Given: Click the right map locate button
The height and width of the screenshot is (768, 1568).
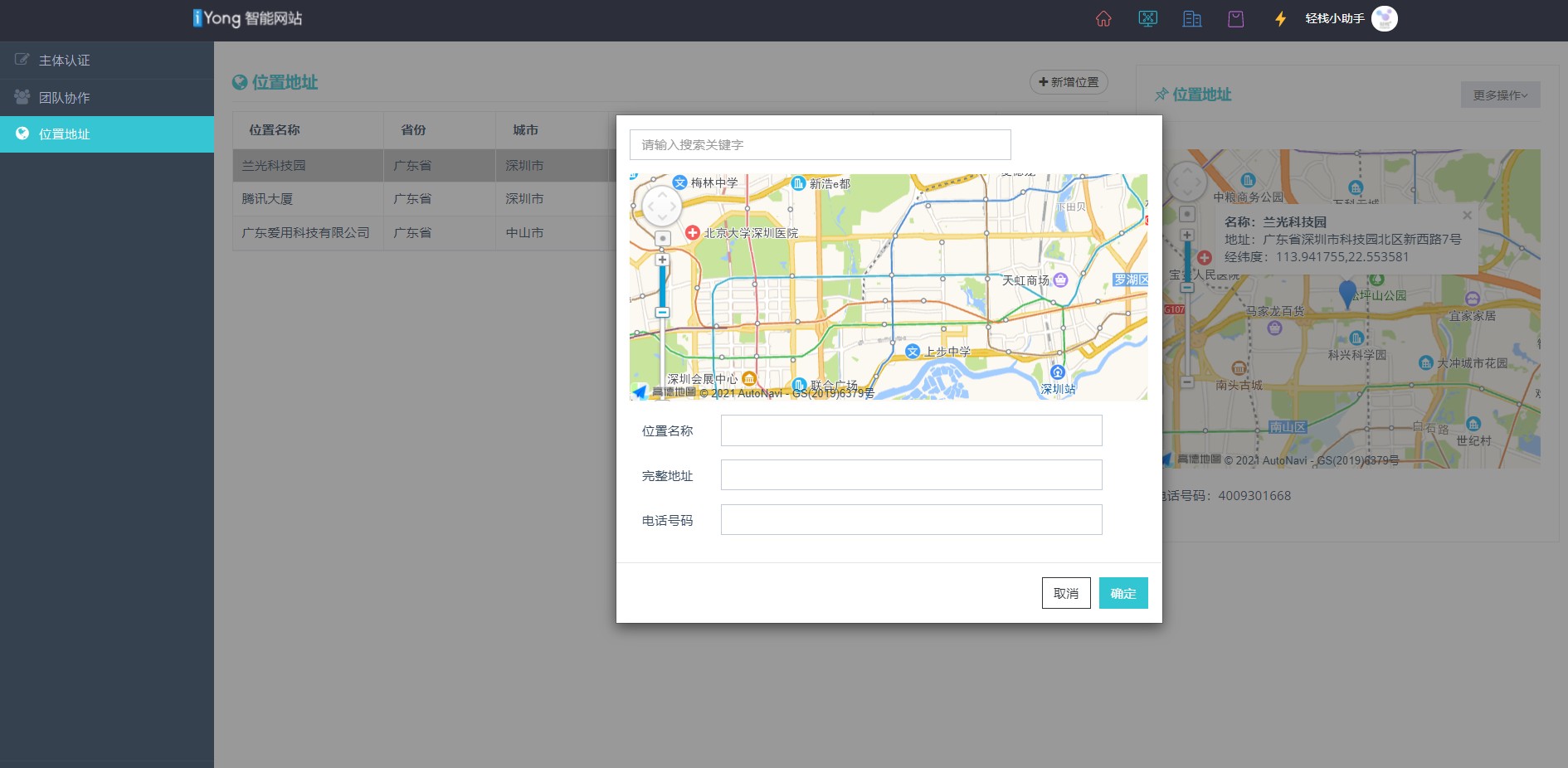Looking at the screenshot, I should coord(1187,214).
